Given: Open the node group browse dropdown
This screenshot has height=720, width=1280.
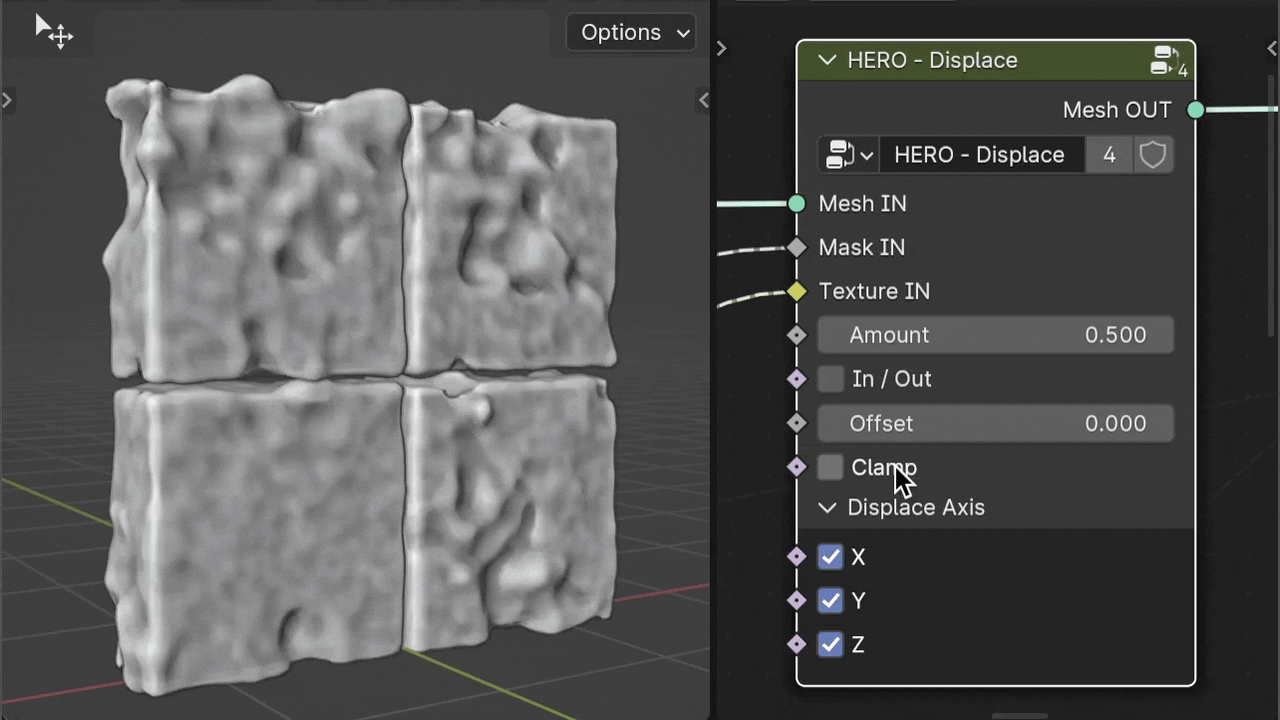Looking at the screenshot, I should (848, 155).
